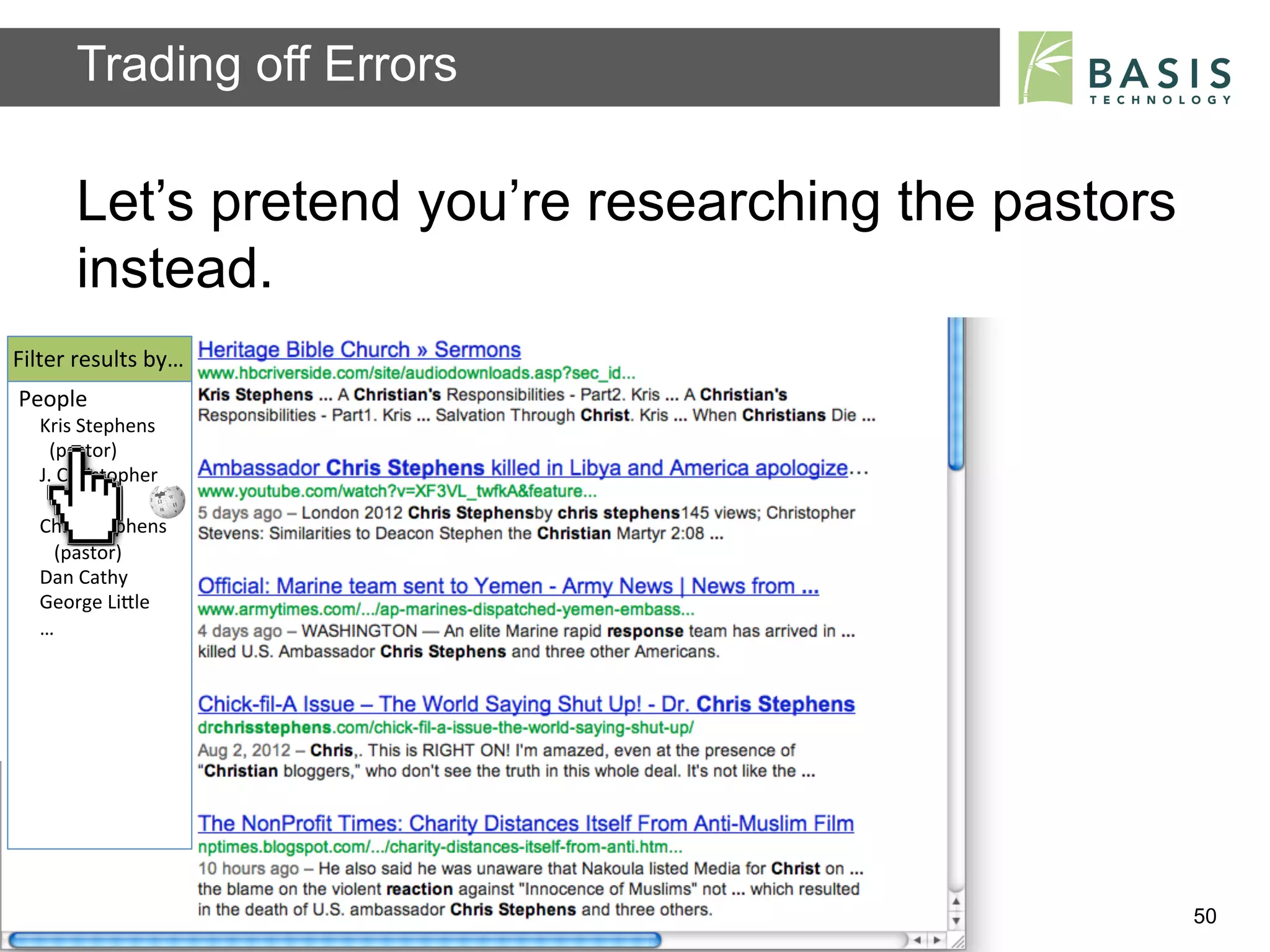Click the vertical scrollbar thumb
Screen dimensions: 1270x952
click(956, 394)
